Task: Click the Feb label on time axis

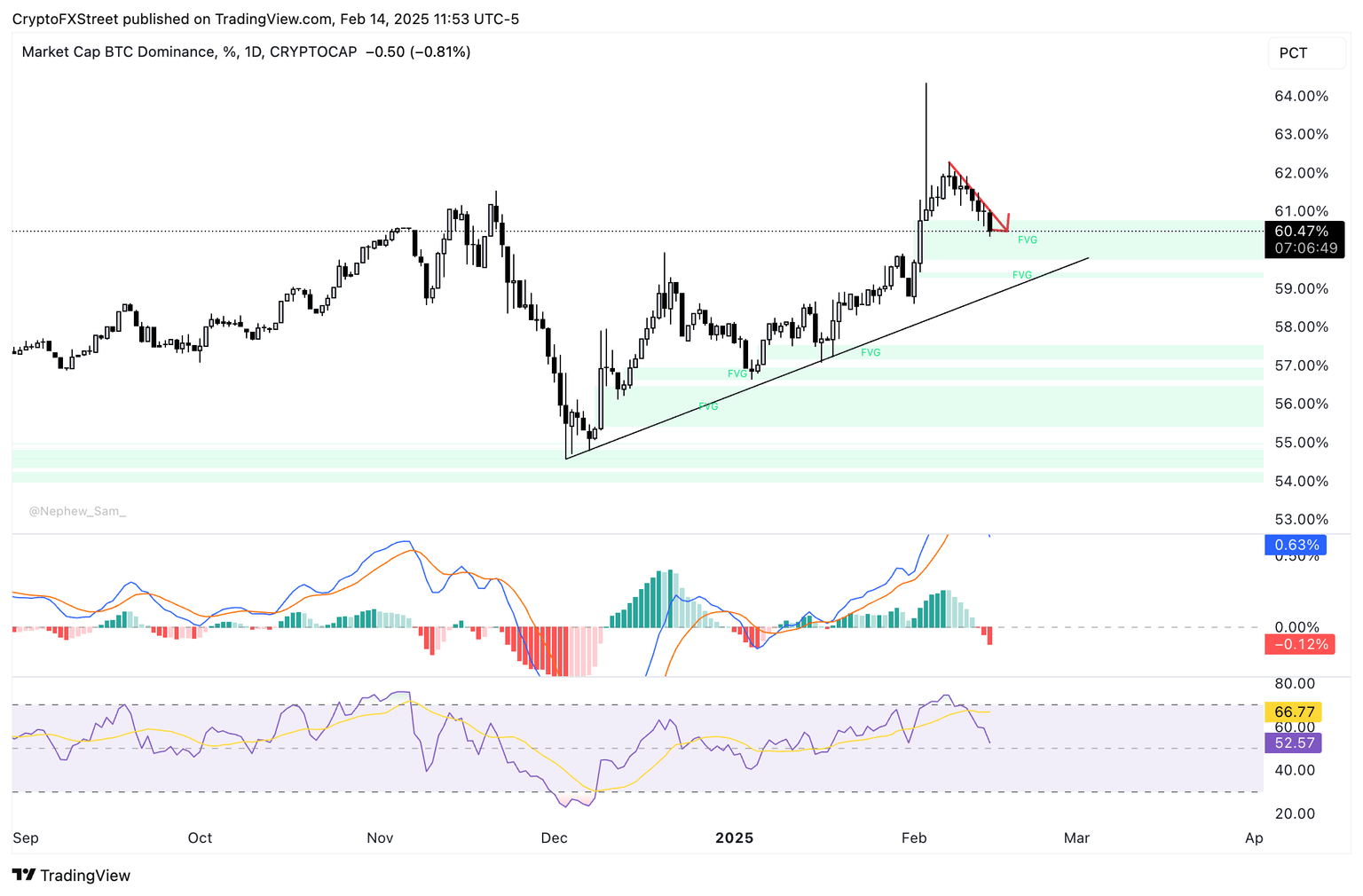Action: click(914, 837)
